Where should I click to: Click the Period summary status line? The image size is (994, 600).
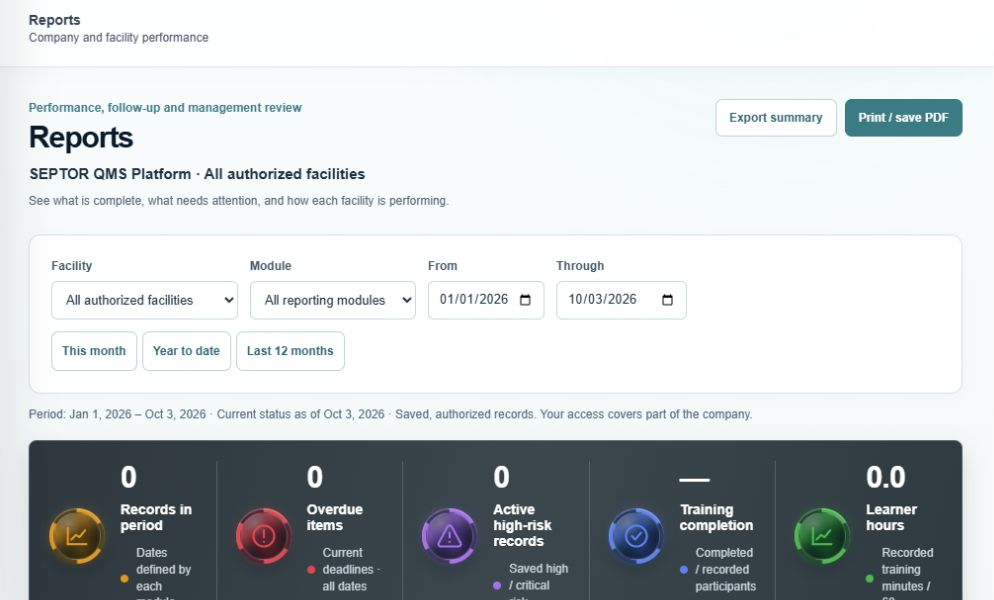[390, 414]
